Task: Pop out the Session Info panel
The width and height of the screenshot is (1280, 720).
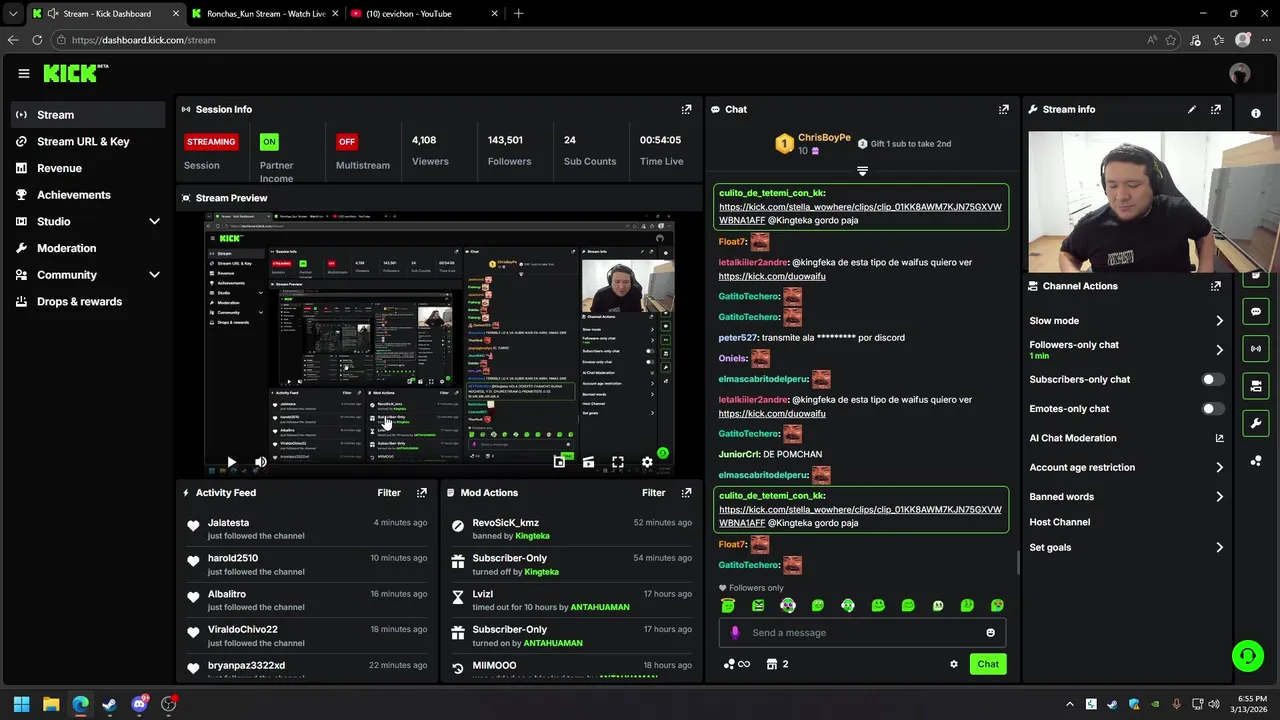Action: click(686, 109)
